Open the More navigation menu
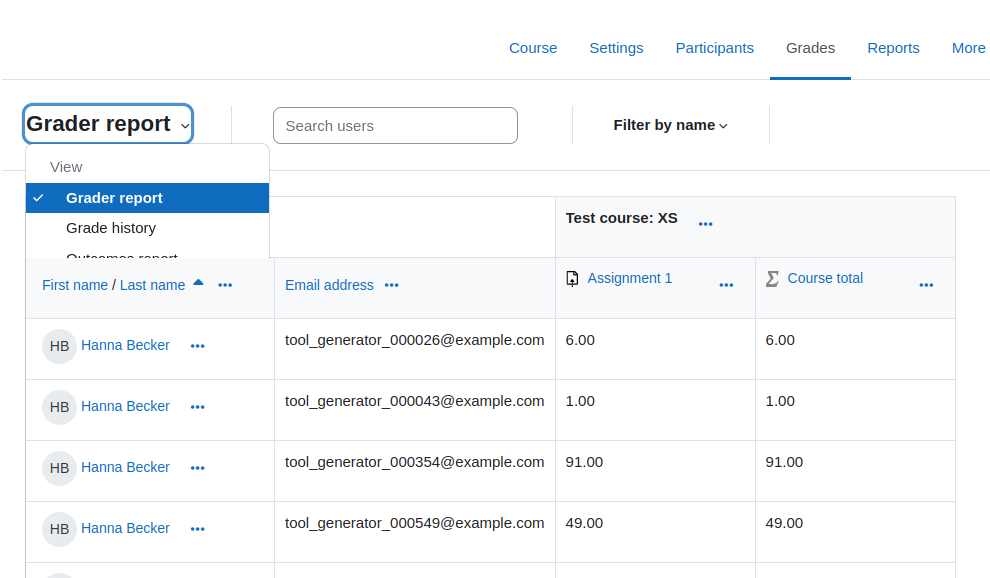This screenshot has height=578, width=990. coord(969,48)
